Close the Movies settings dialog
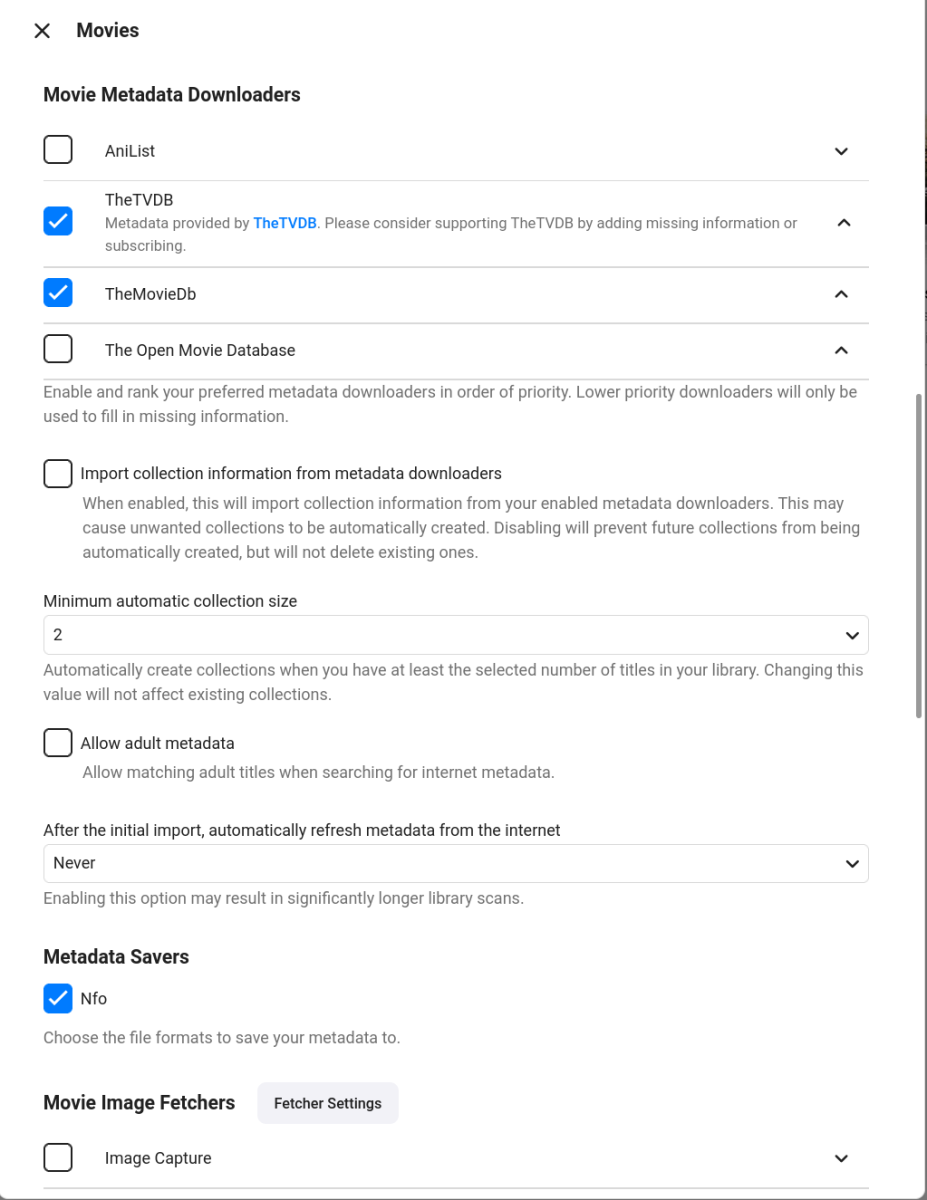The width and height of the screenshot is (927, 1200). (41, 31)
